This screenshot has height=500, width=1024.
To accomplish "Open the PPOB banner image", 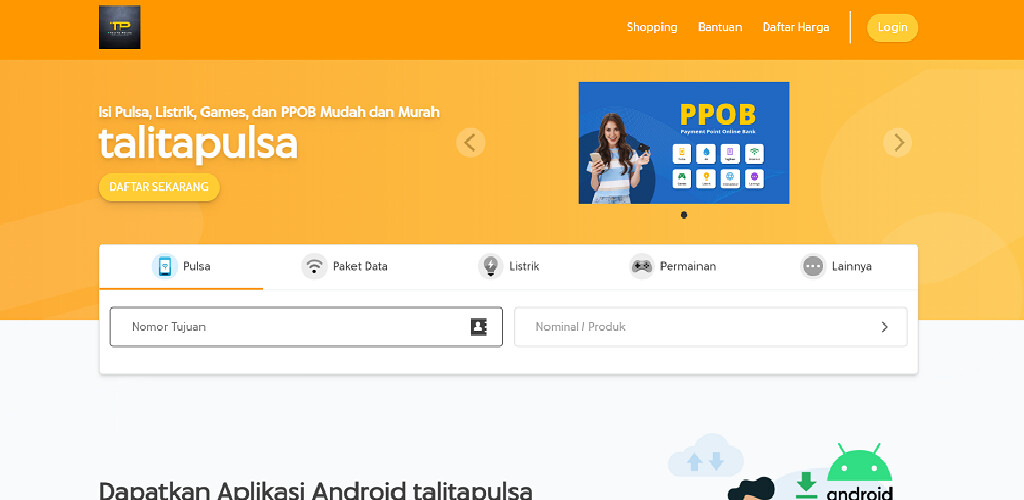I will pyautogui.click(x=684, y=142).
